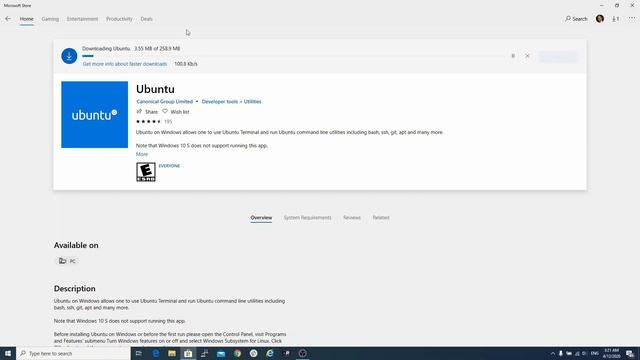Screen dimensions: 640x360
Task: Click the Ubuntu app logo tile
Action: click(x=95, y=115)
